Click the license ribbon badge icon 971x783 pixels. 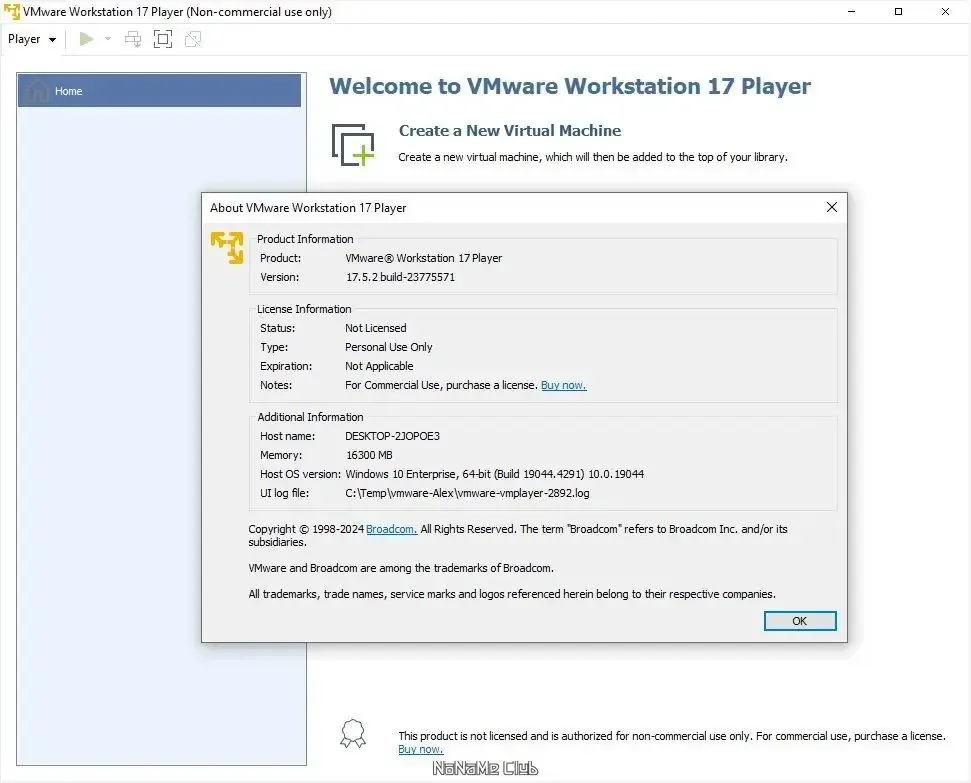point(353,733)
